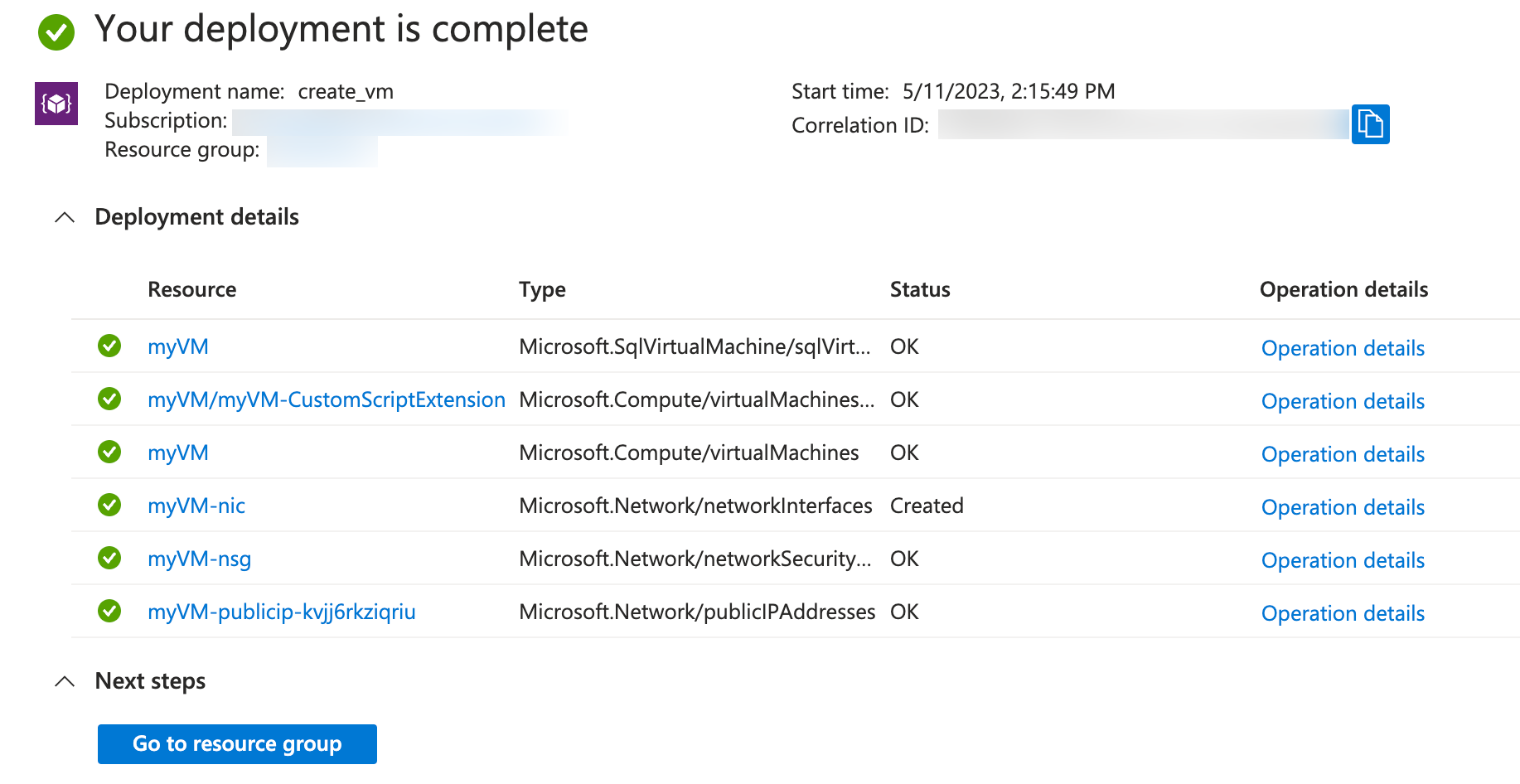Click the Created status cell
The height and width of the screenshot is (784, 1520).
click(x=927, y=506)
